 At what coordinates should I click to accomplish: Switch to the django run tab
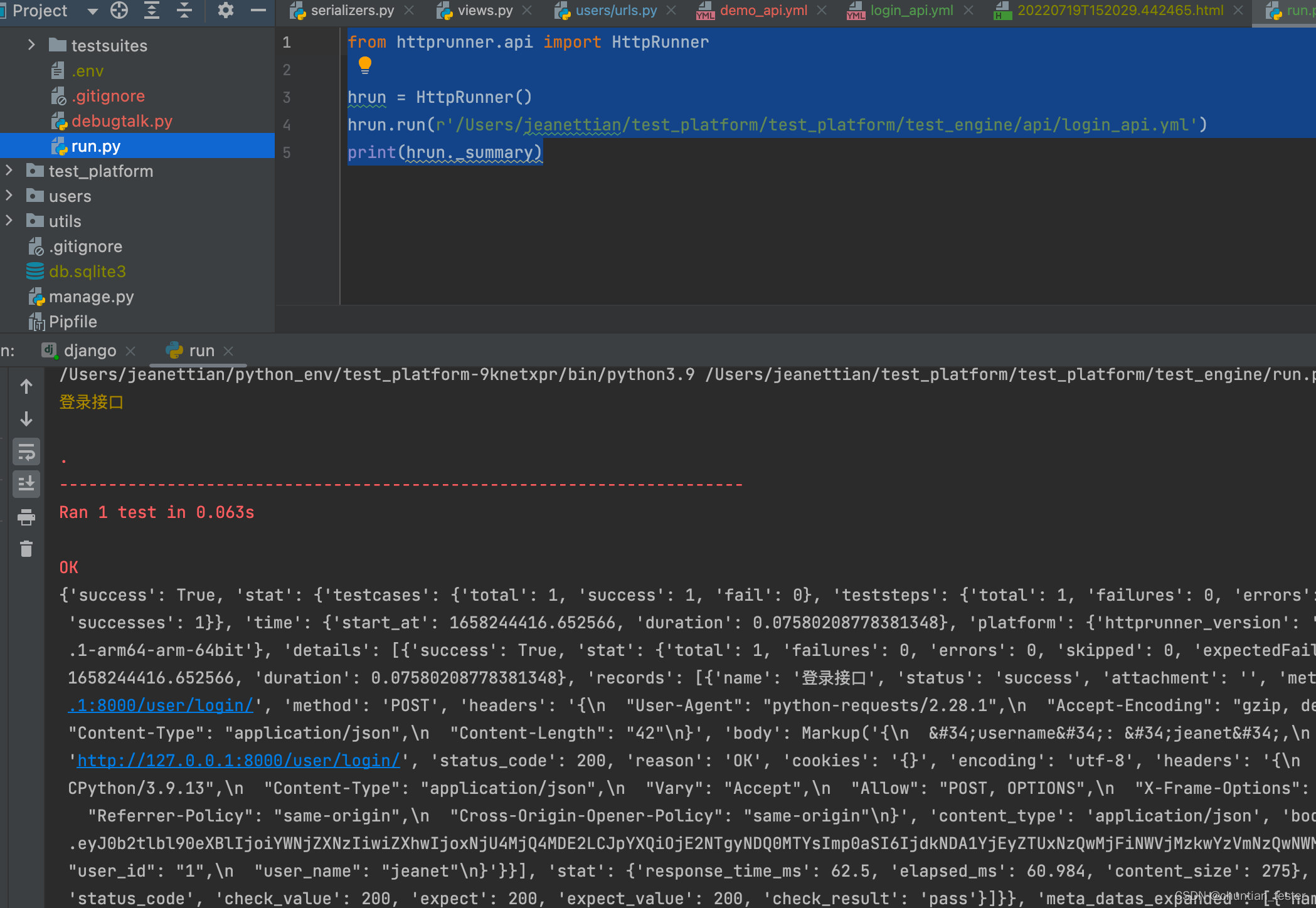point(89,351)
